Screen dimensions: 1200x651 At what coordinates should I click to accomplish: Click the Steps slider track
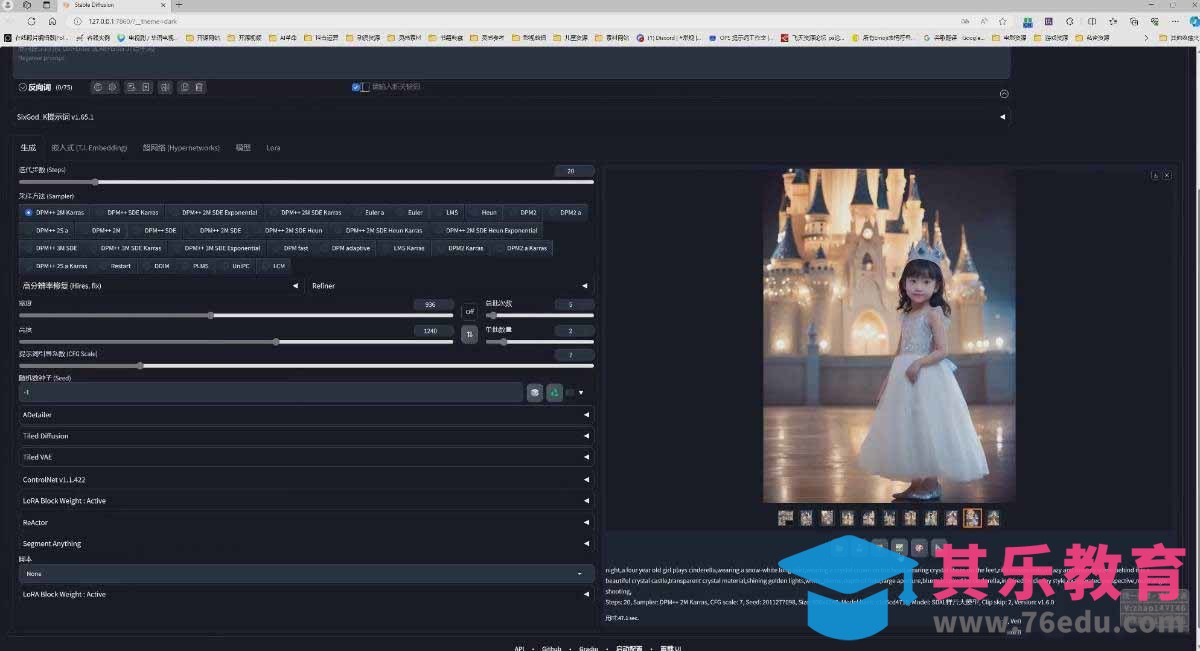(x=306, y=182)
